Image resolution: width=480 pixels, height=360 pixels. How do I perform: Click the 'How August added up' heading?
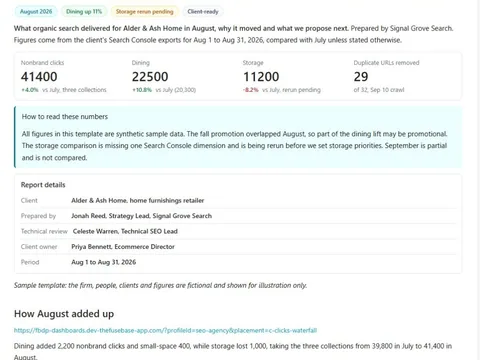(64, 314)
